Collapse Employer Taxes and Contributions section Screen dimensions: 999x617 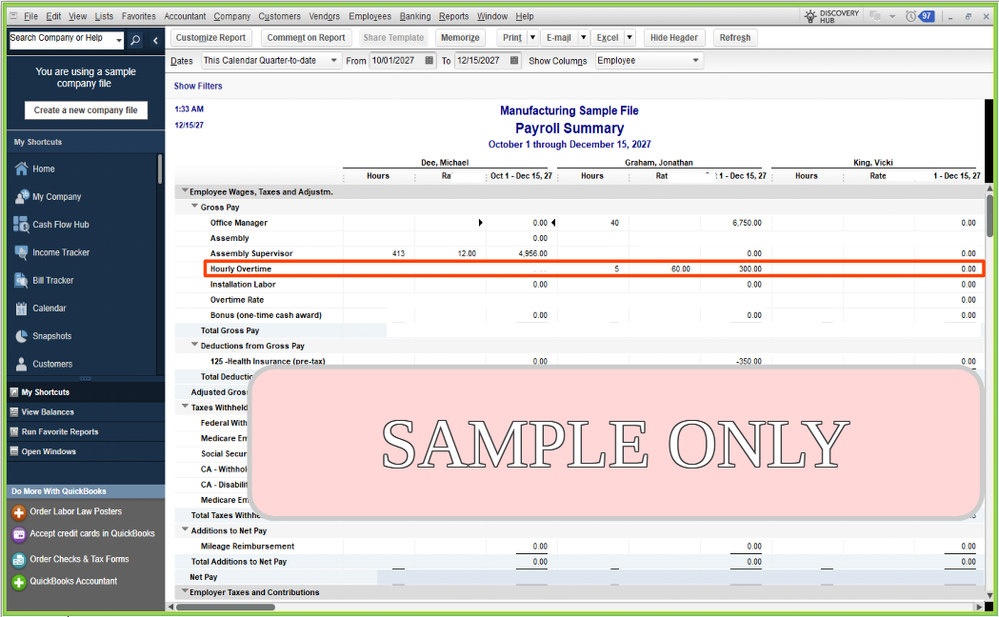(185, 592)
